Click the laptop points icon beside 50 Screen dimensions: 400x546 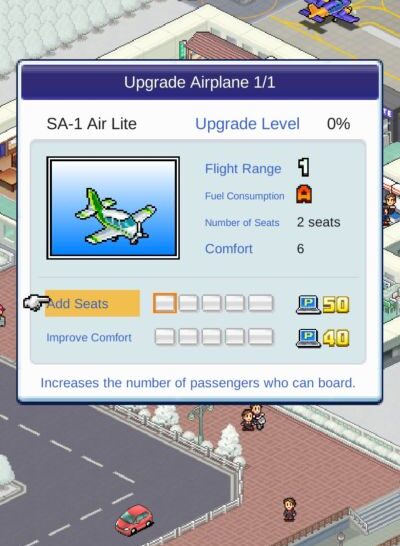tap(308, 305)
